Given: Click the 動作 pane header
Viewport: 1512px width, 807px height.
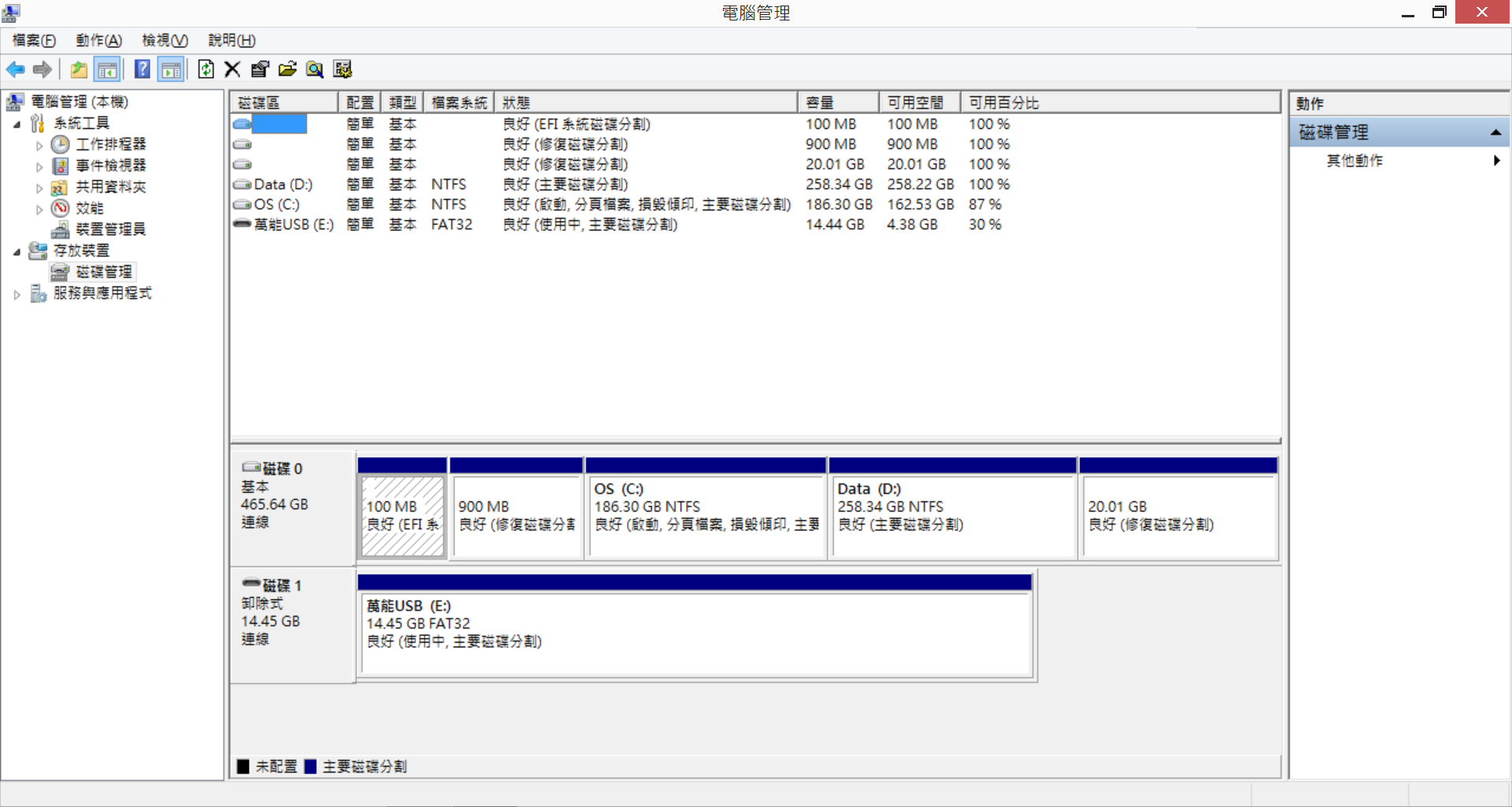Looking at the screenshot, I should click(1399, 103).
